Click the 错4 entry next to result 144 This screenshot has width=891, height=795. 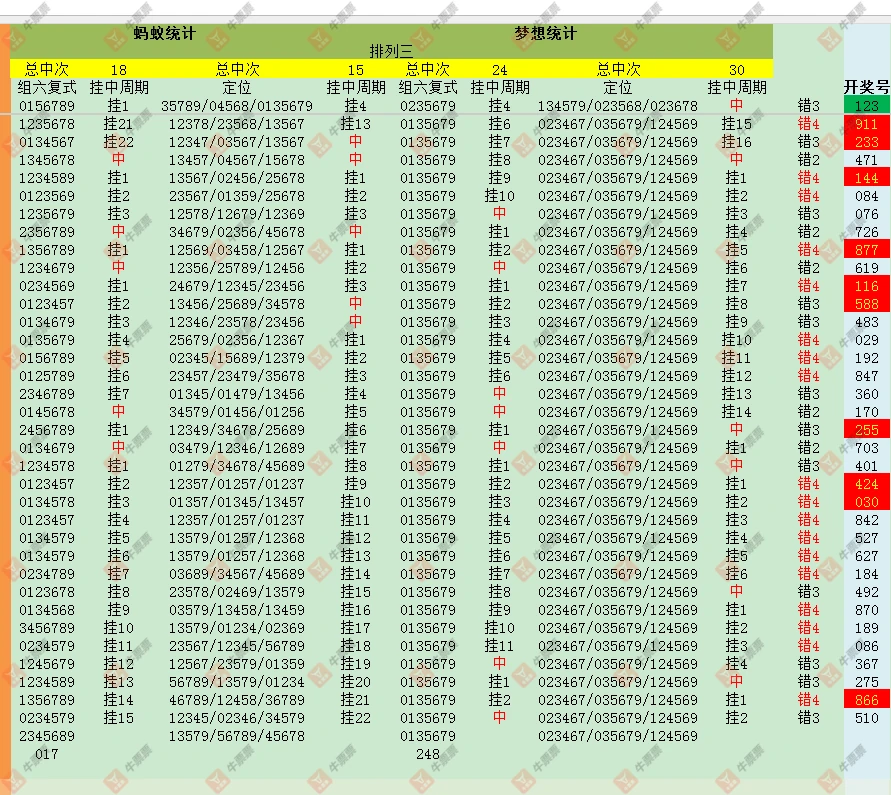(x=809, y=177)
